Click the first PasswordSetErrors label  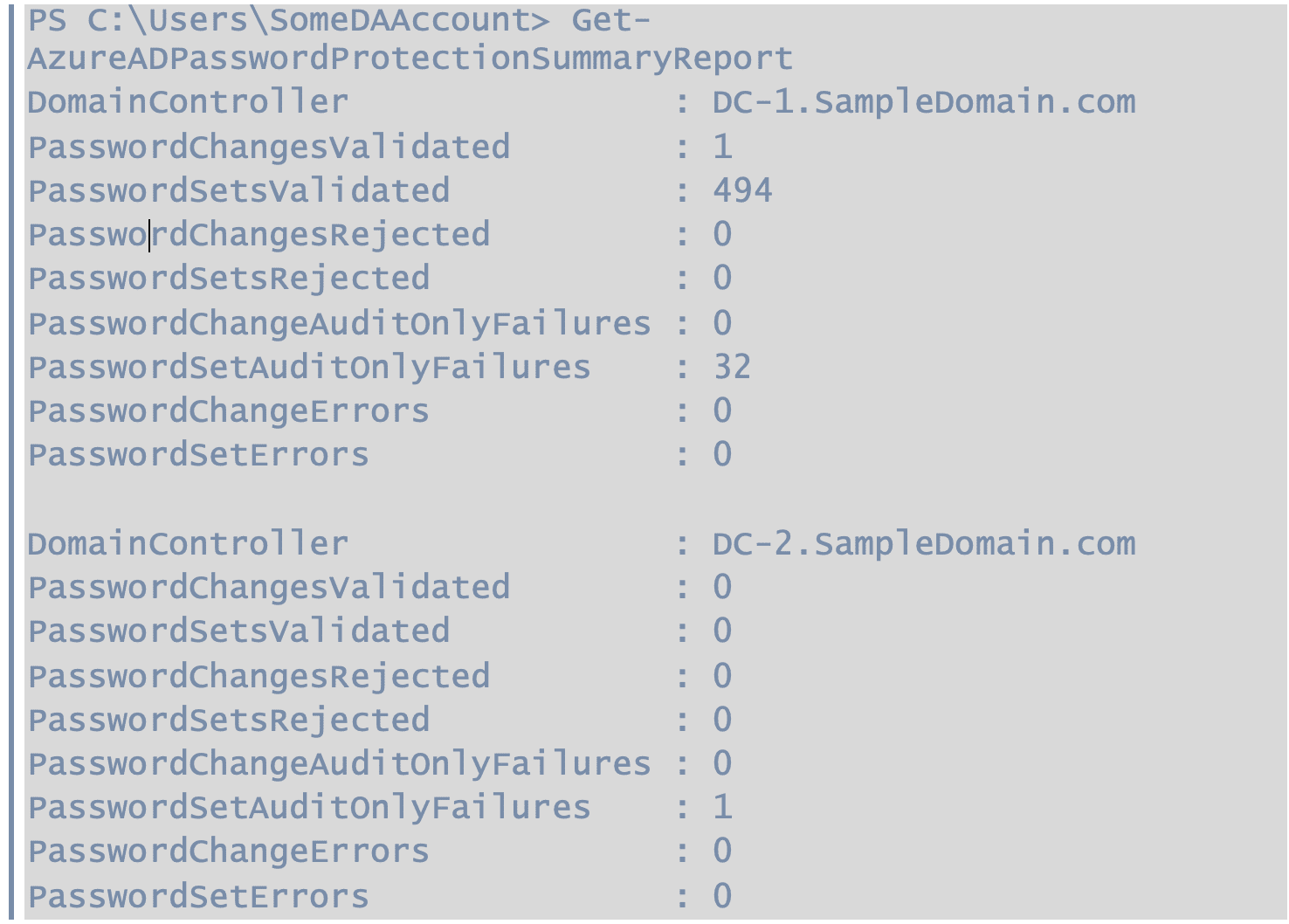tap(198, 454)
